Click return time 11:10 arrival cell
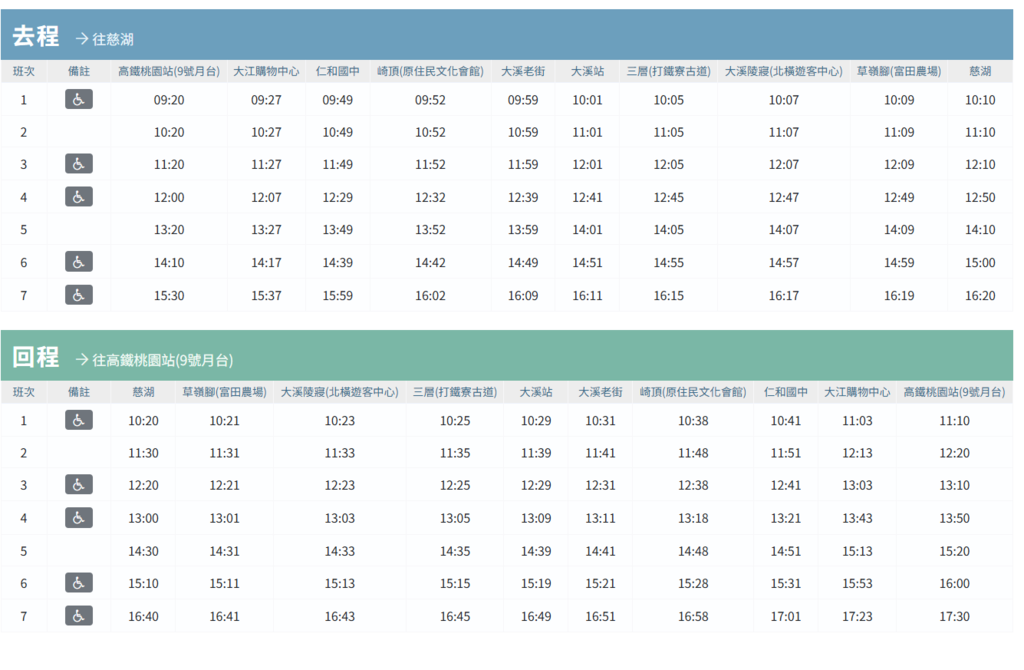Screen dimensions: 1024x670 click(x=954, y=421)
